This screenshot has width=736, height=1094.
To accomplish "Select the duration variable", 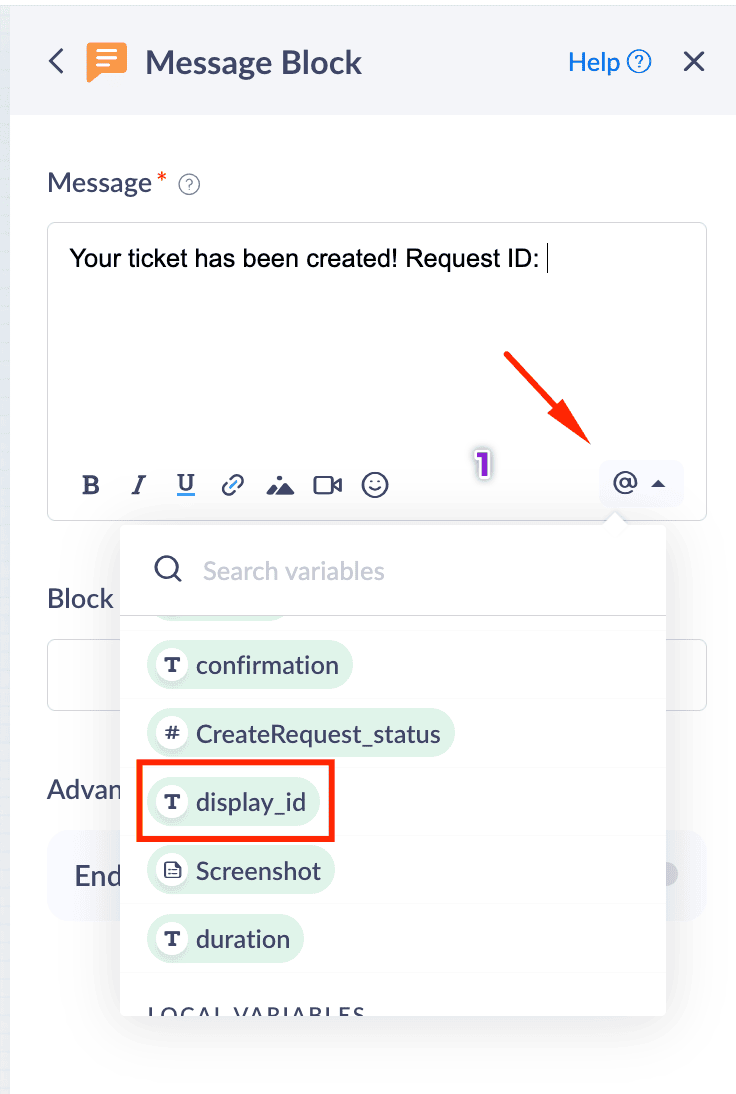I will (226, 939).
